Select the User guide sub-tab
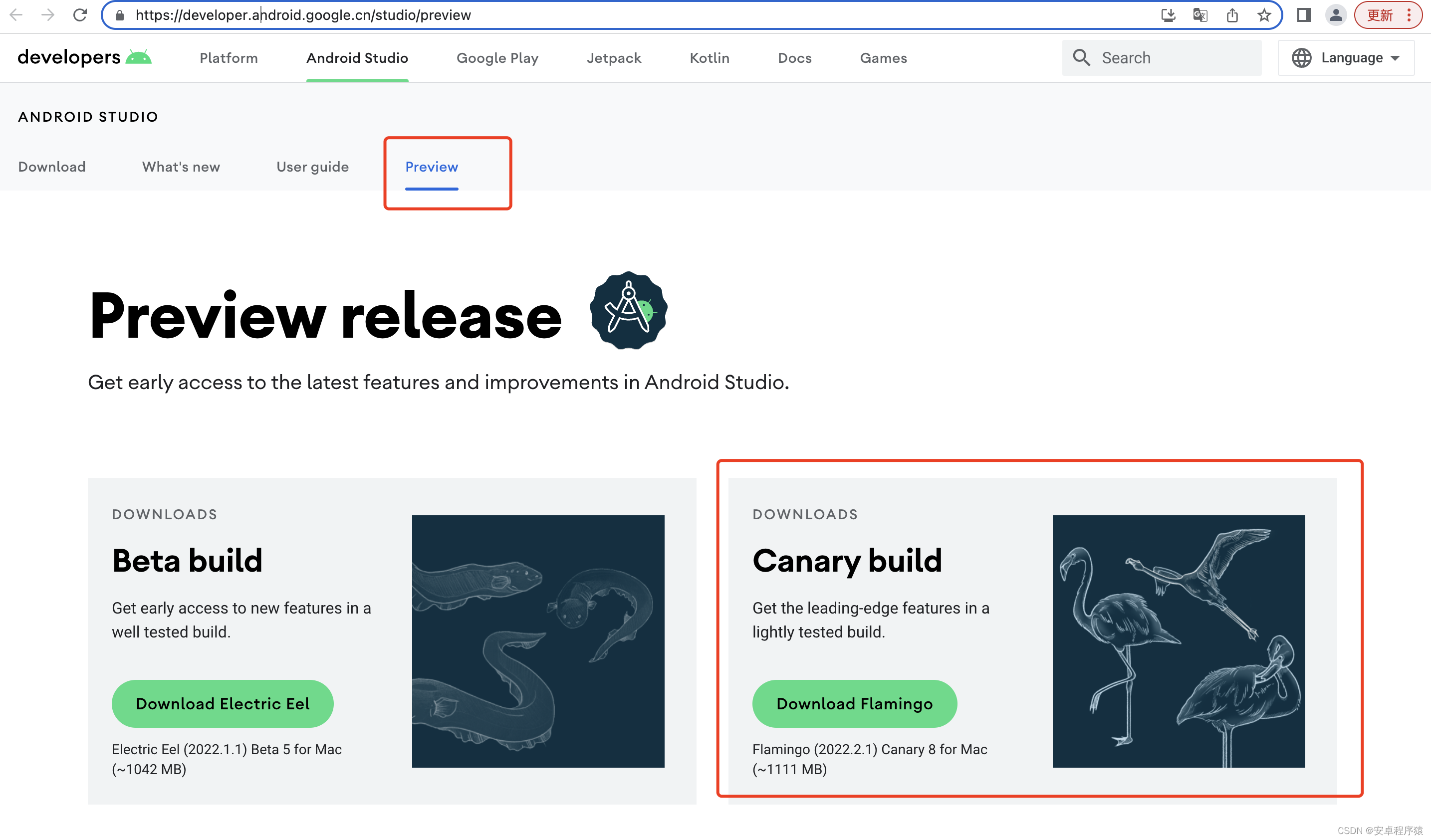 click(313, 167)
